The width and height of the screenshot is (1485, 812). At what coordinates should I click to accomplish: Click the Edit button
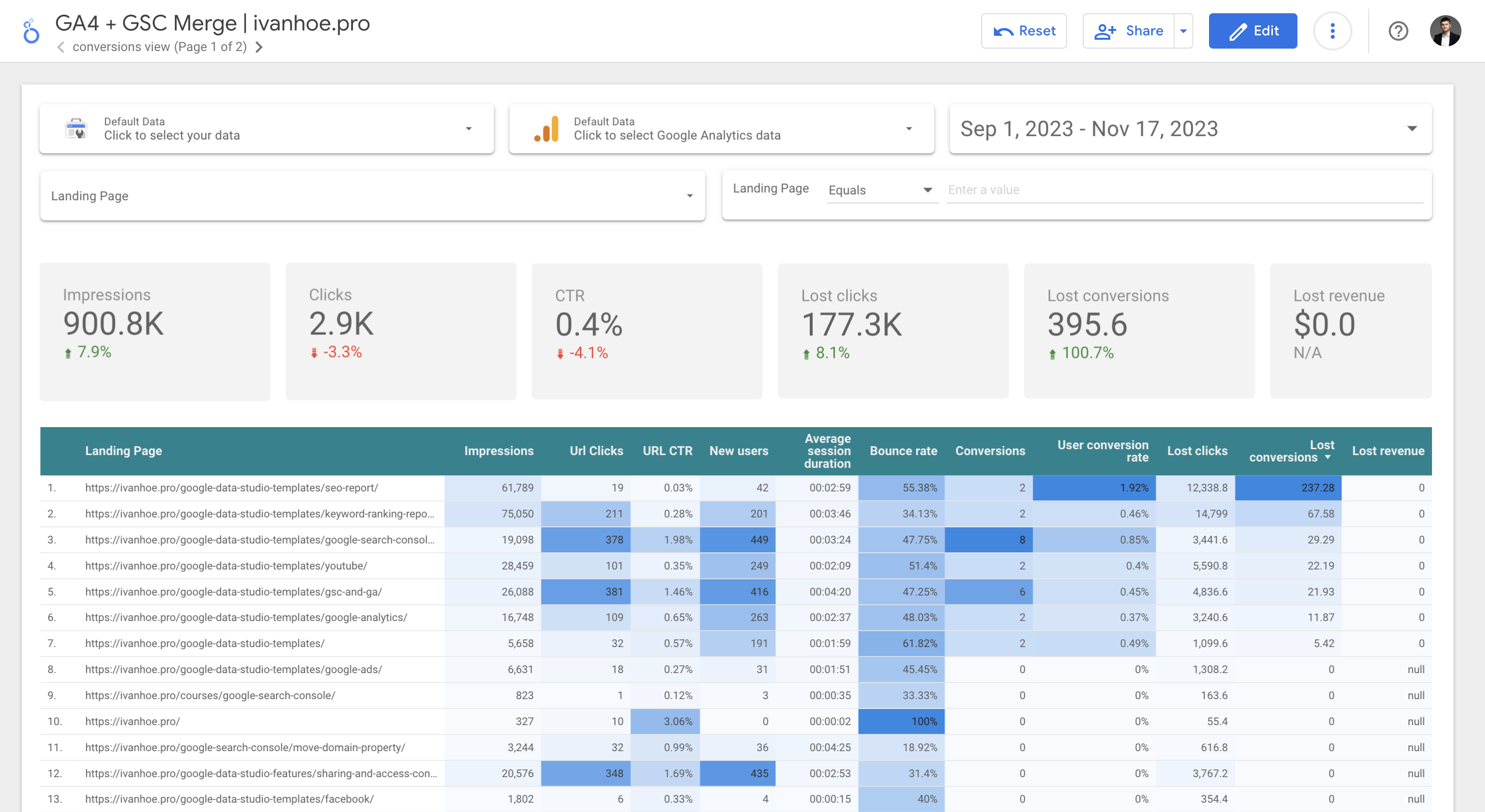[x=1253, y=31]
